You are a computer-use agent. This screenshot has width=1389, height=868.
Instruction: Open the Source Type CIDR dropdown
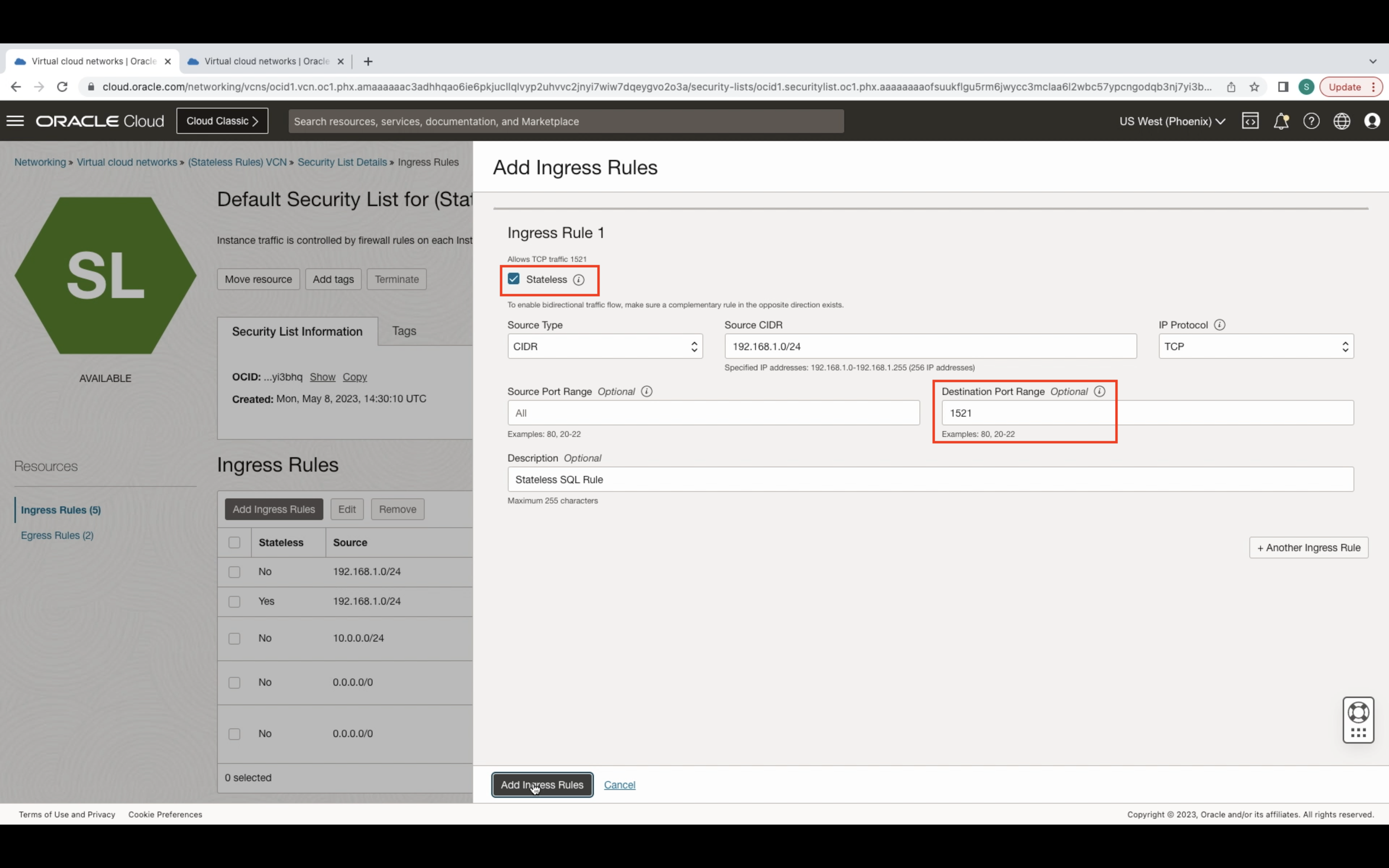click(x=604, y=346)
